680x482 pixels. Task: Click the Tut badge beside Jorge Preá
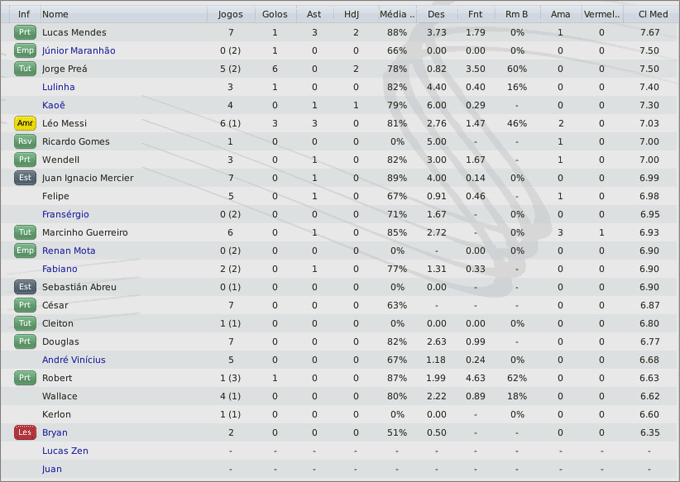(25, 69)
